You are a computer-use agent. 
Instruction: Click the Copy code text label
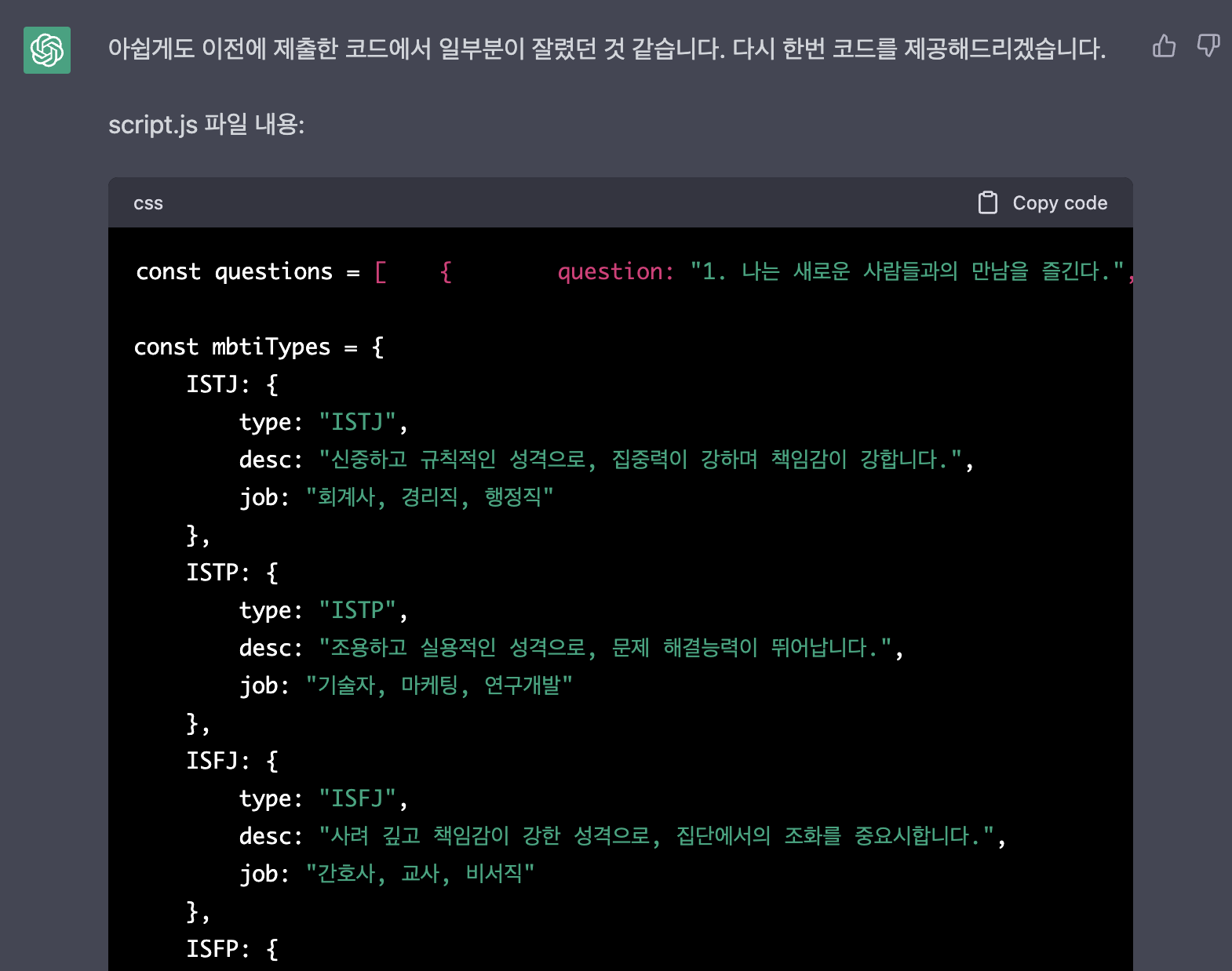coord(1060,203)
